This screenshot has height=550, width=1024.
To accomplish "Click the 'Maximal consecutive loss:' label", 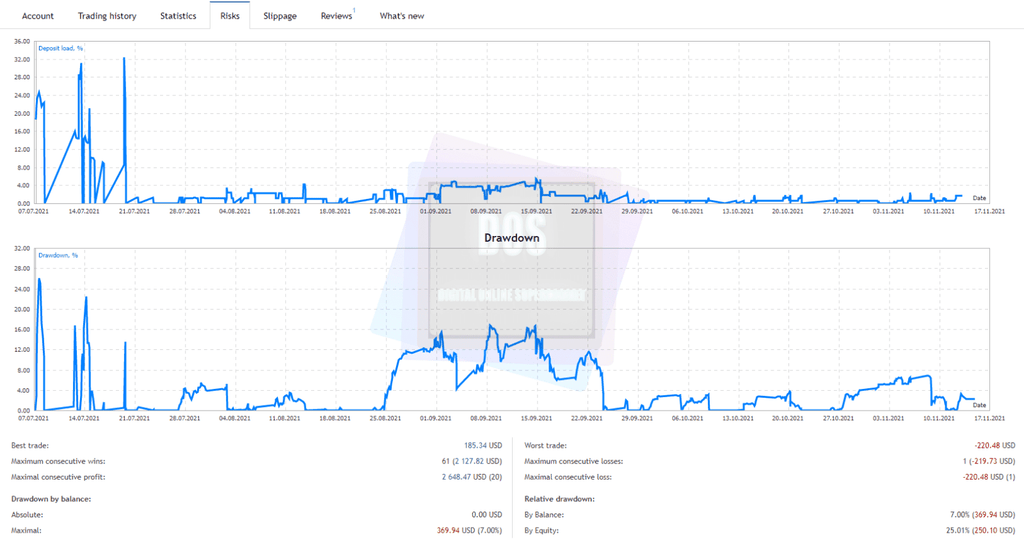I will 568,477.
